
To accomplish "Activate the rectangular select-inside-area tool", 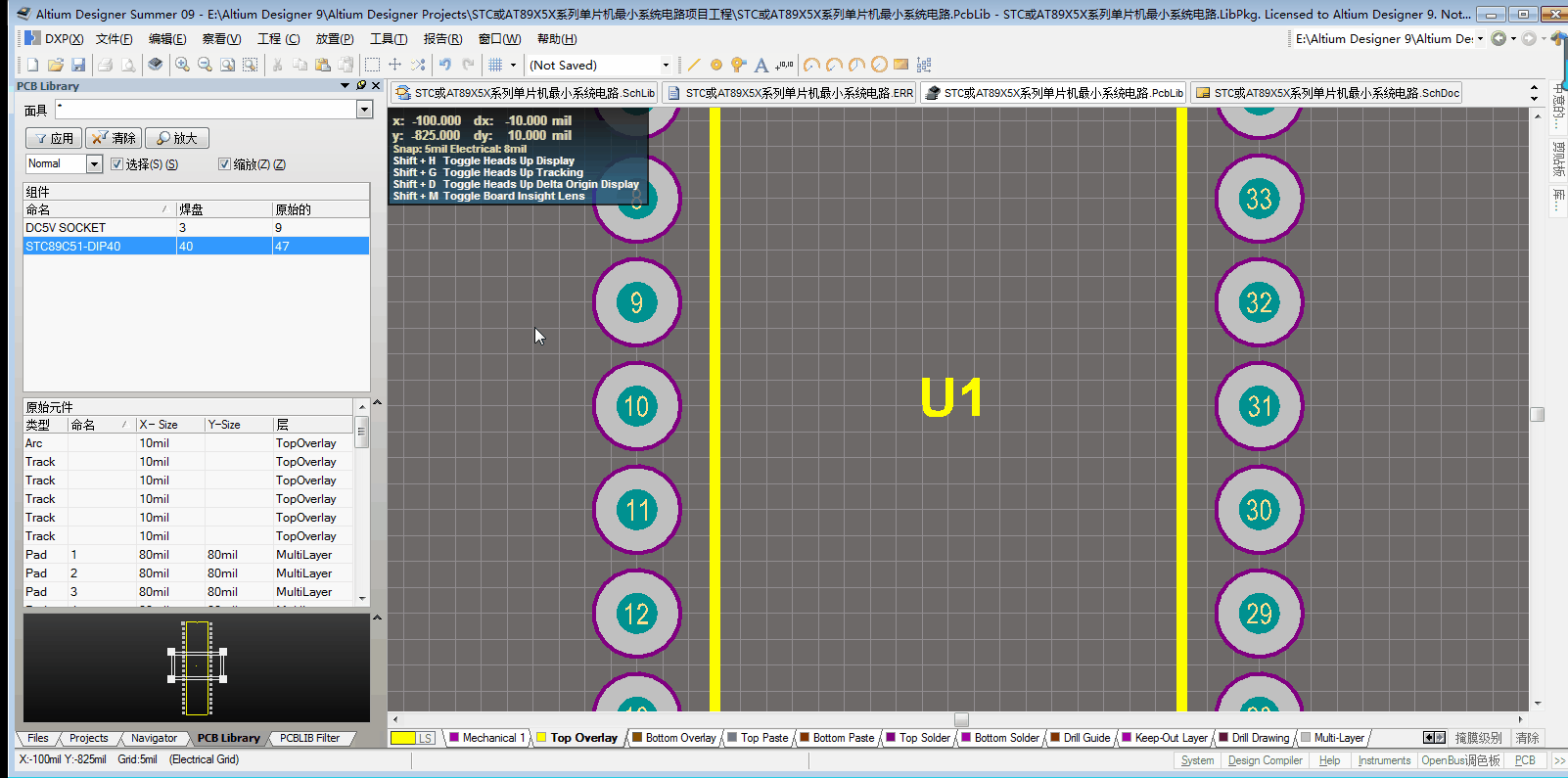I will (x=372, y=65).
